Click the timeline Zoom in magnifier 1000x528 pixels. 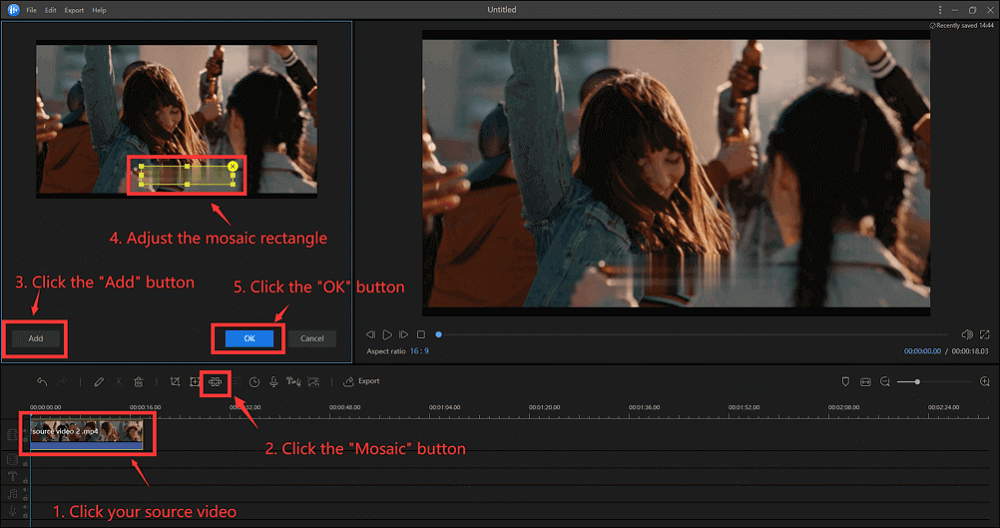pos(985,381)
